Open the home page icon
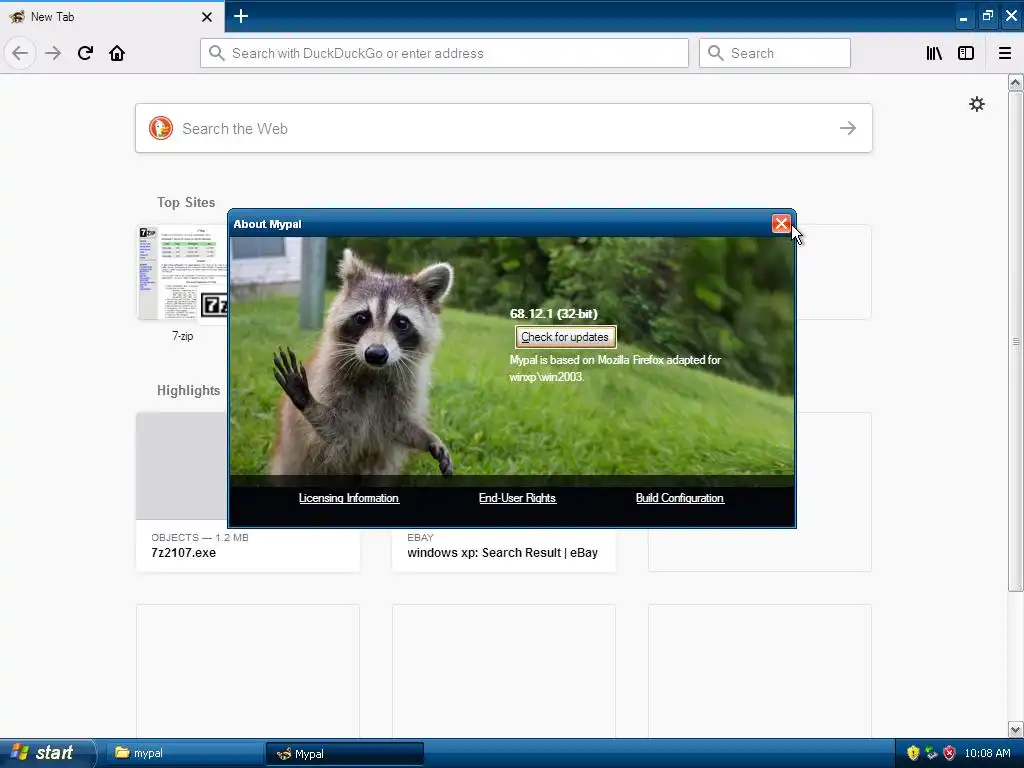 117,53
